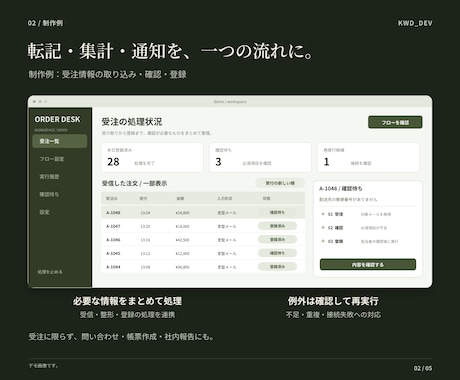The width and height of the screenshot is (460, 380).
Task: Click the 例外は確認して再実行 caption
Action: point(333,301)
